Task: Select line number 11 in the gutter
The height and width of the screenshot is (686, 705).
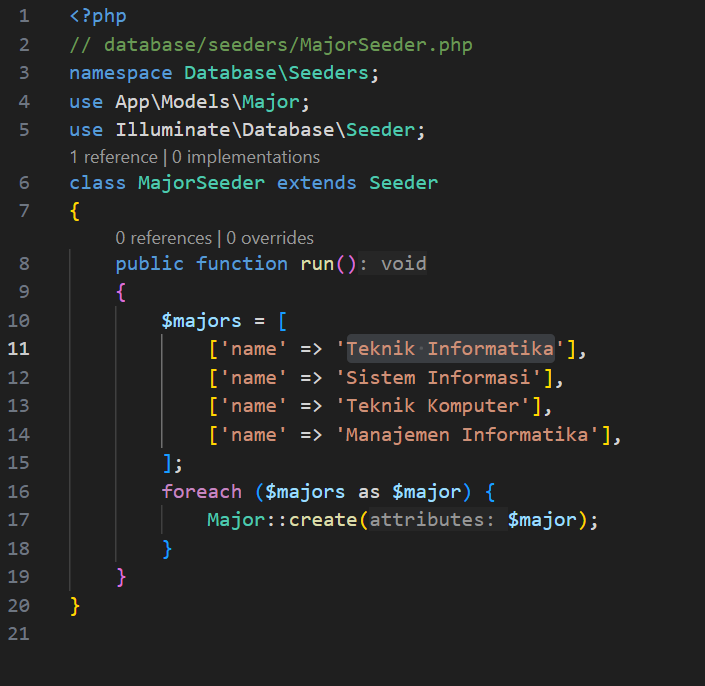Action: tap(20, 349)
